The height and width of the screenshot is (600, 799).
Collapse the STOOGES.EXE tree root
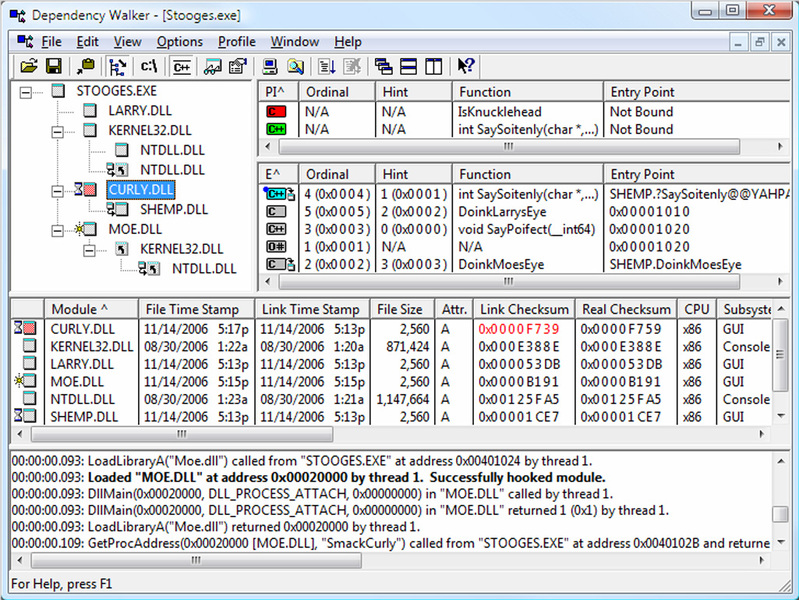[25, 93]
